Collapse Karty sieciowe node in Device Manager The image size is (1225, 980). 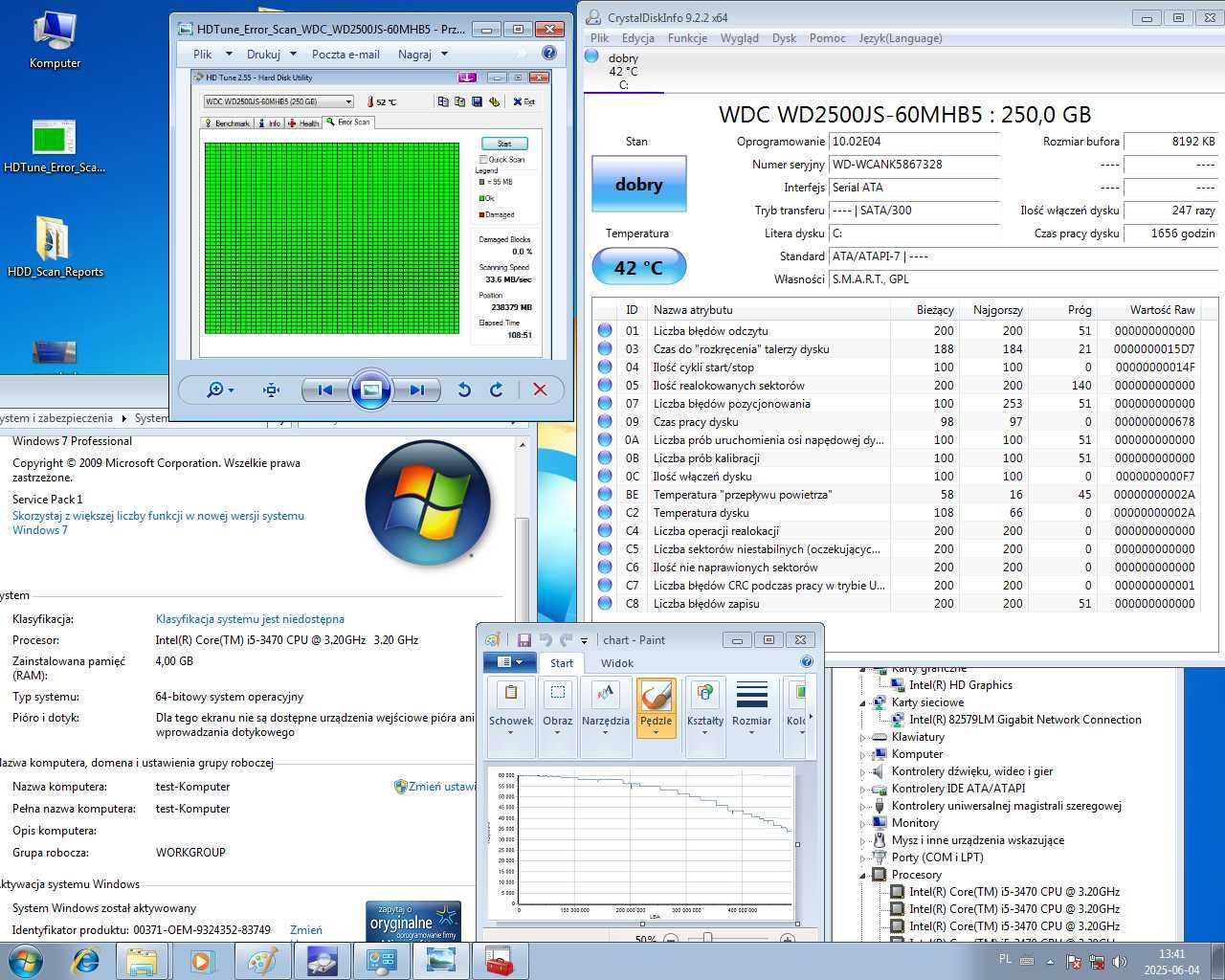pyautogui.click(x=863, y=702)
